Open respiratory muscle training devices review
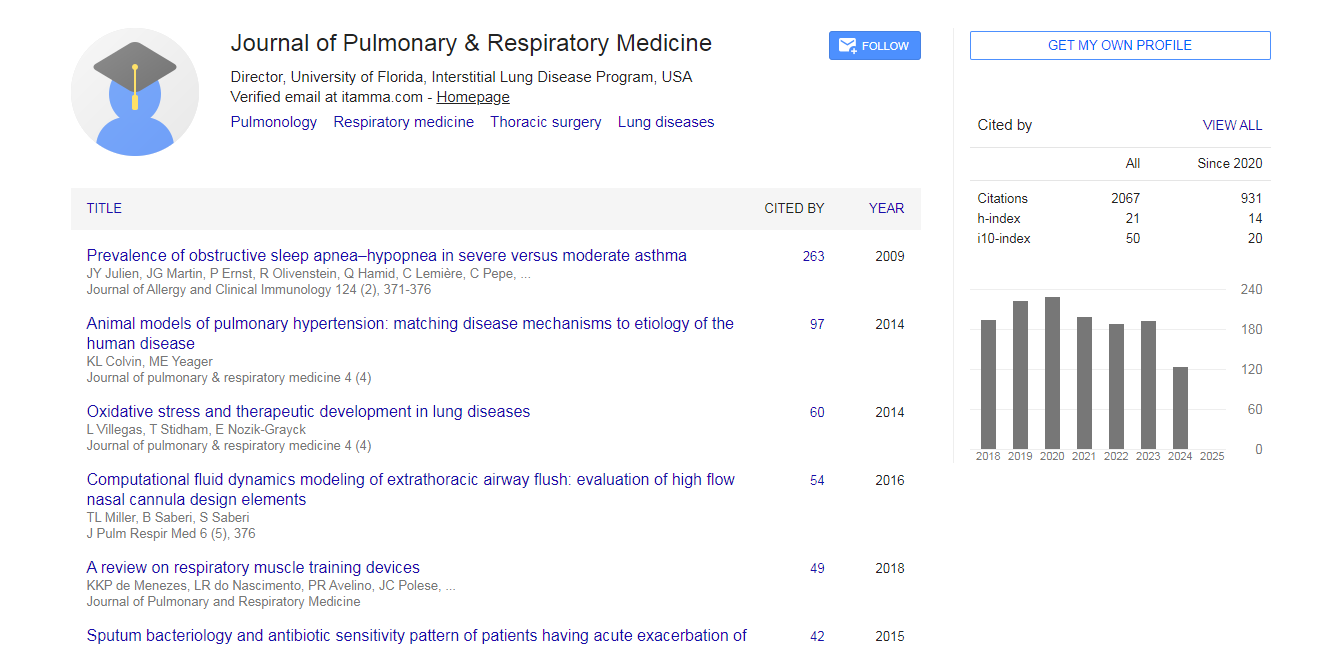1341x645 pixels. pos(253,567)
